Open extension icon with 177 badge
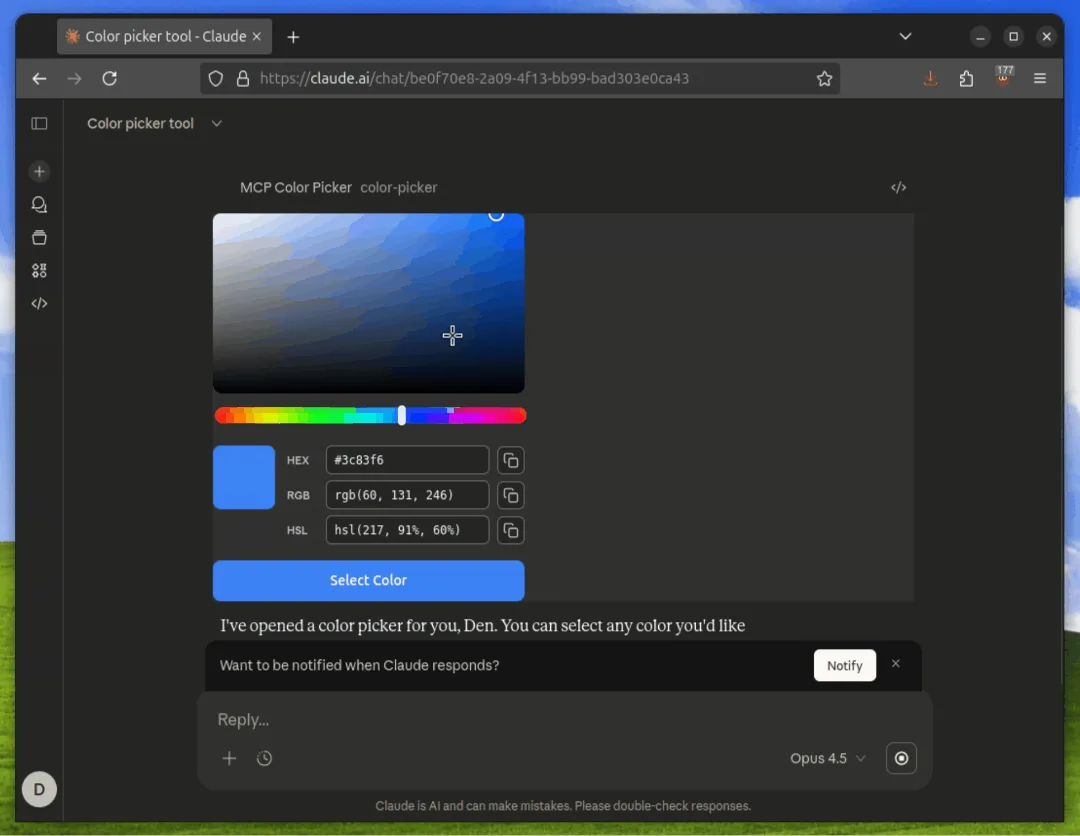 pos(1004,76)
